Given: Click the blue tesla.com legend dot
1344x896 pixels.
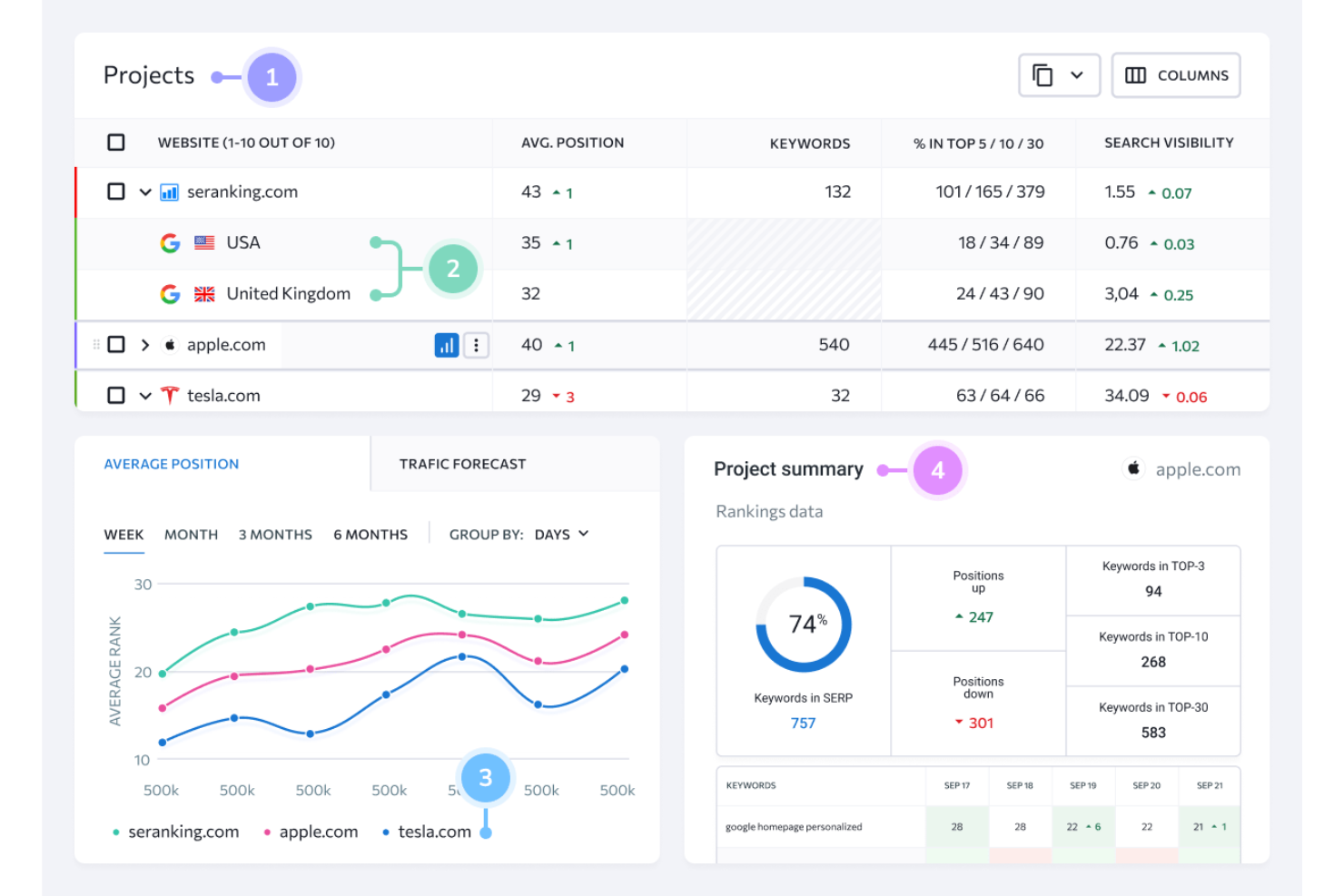Looking at the screenshot, I should (386, 832).
